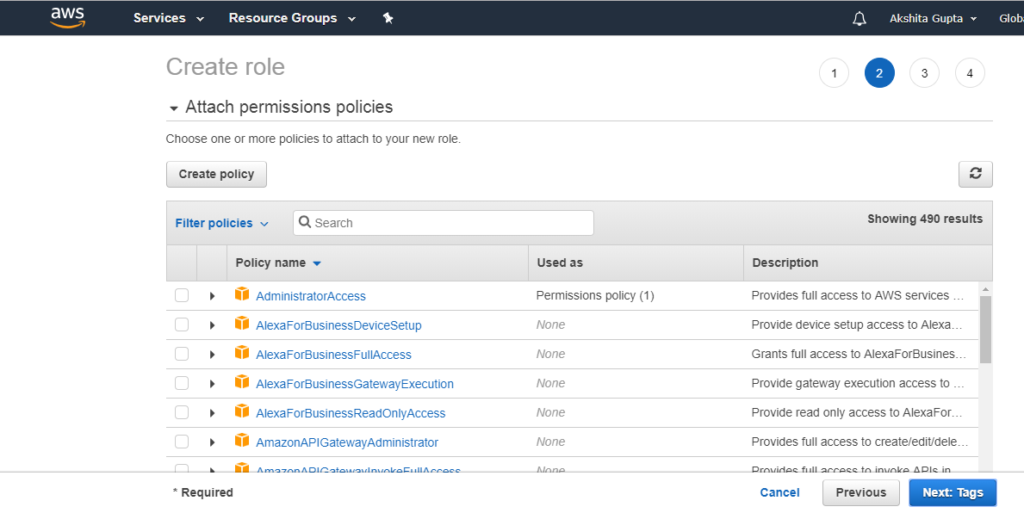
Task: Click the AmazonAPIGatewayAdministrator policy box icon
Action: (x=242, y=441)
